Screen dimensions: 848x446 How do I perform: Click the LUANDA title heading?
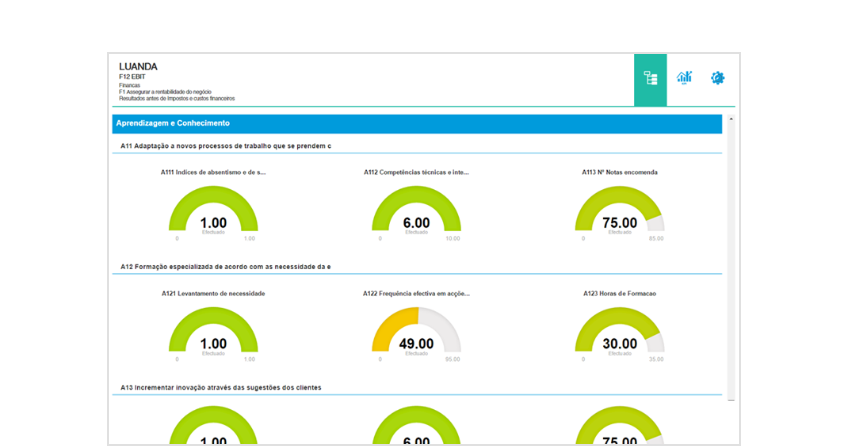click(138, 66)
